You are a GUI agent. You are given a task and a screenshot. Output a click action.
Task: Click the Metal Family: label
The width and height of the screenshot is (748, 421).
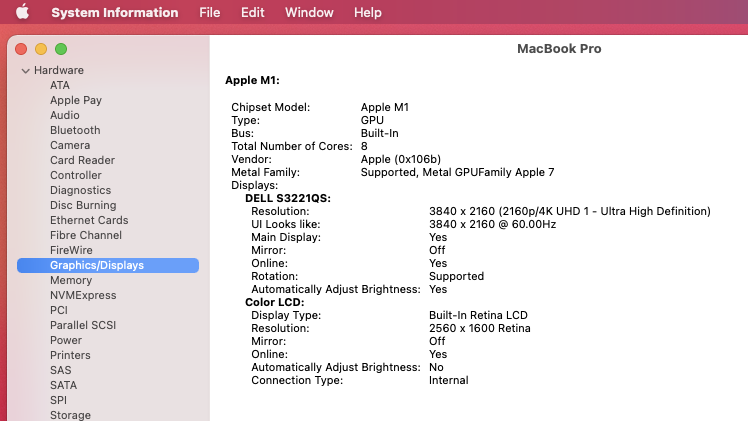pos(265,172)
